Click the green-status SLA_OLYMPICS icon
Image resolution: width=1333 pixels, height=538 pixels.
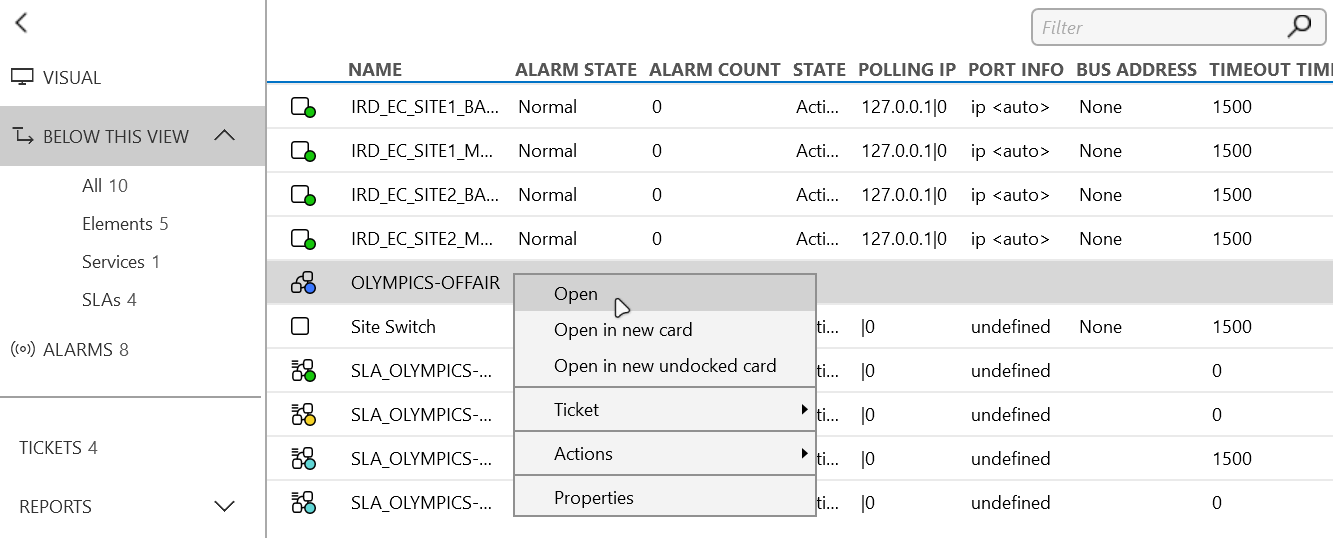(x=303, y=371)
